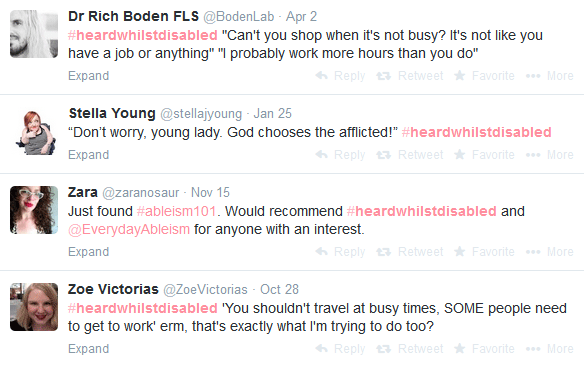Open Stella Young's profile picture
This screenshot has width=584, height=366.
click(x=34, y=132)
